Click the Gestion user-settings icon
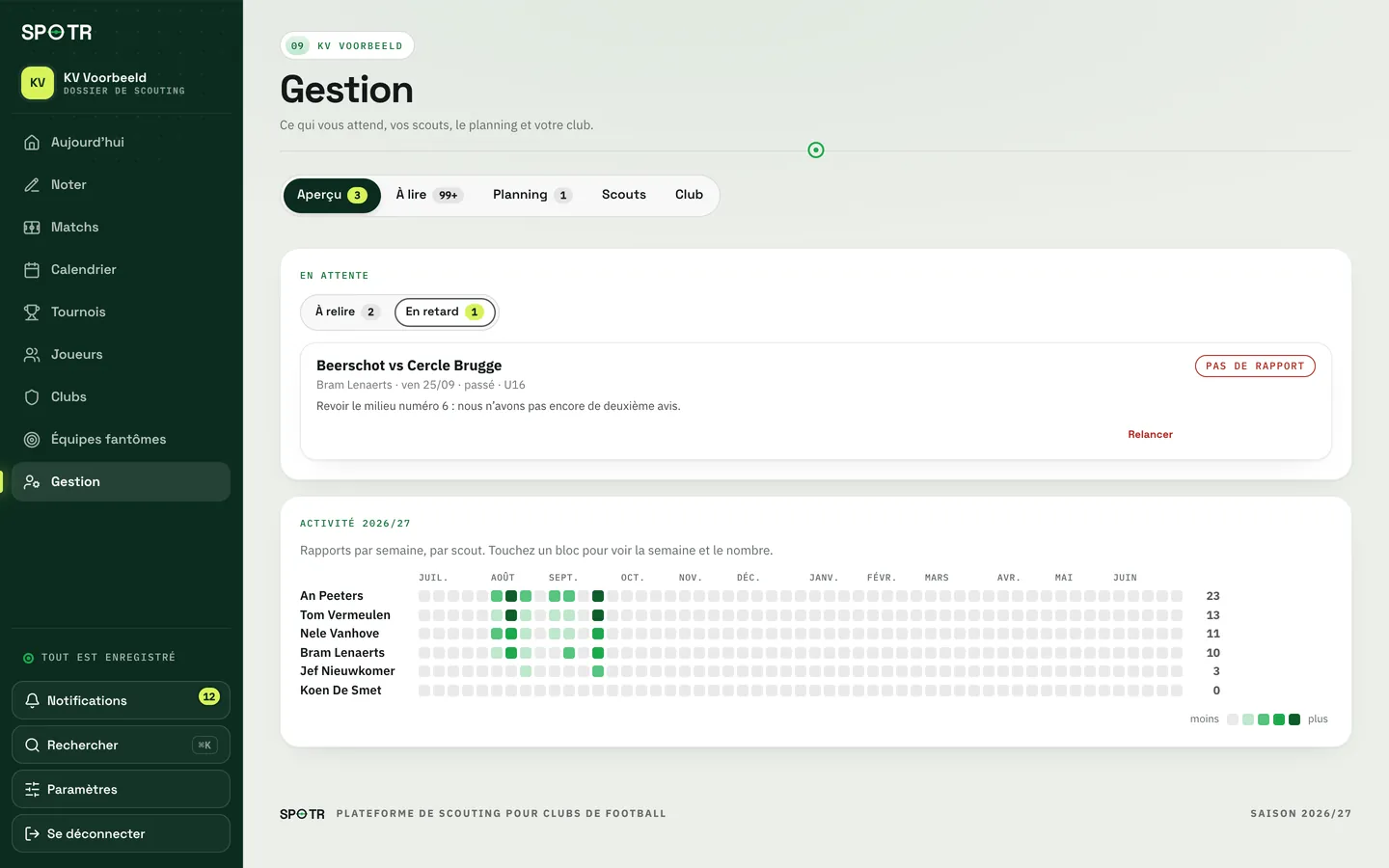This screenshot has width=1389, height=868. [32, 482]
